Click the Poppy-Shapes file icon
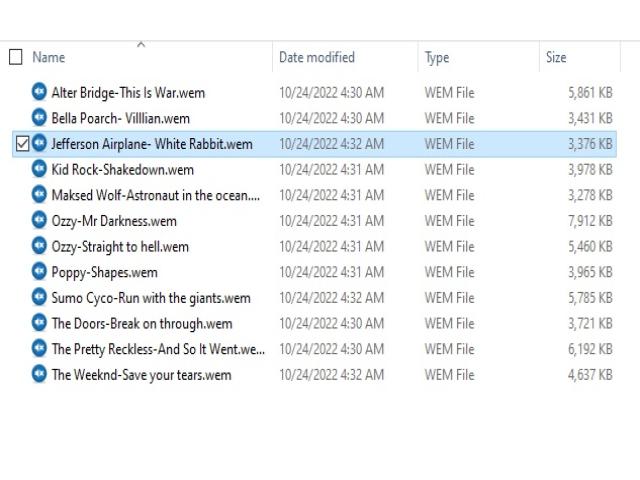 (x=39, y=272)
